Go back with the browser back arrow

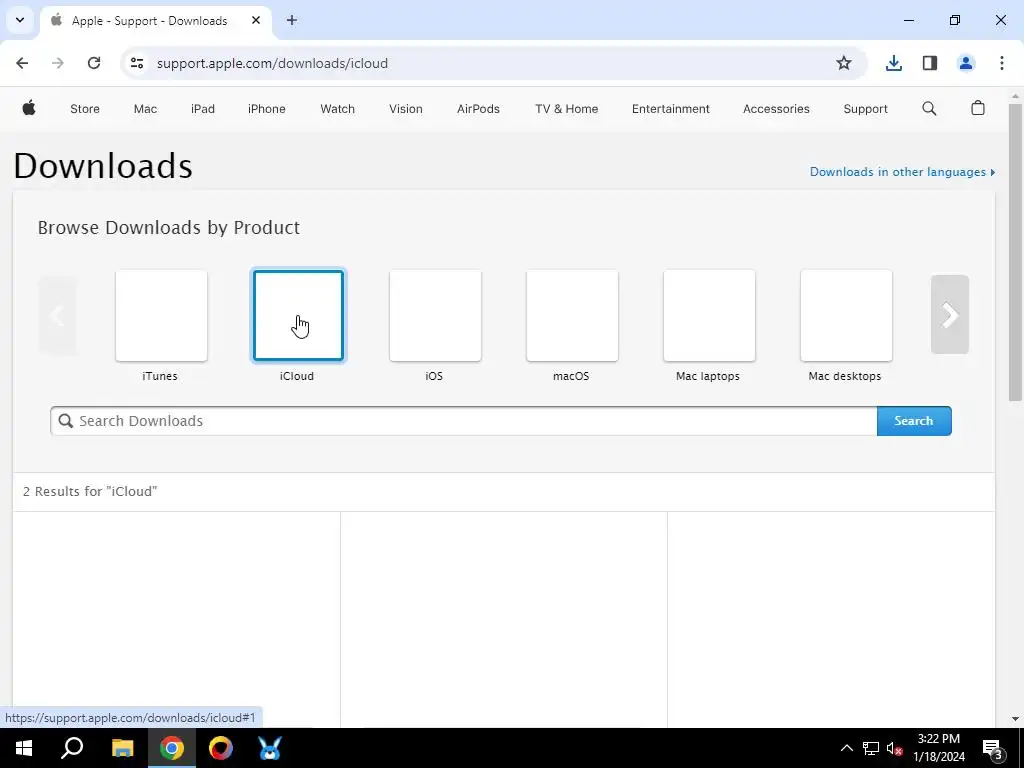(22, 63)
